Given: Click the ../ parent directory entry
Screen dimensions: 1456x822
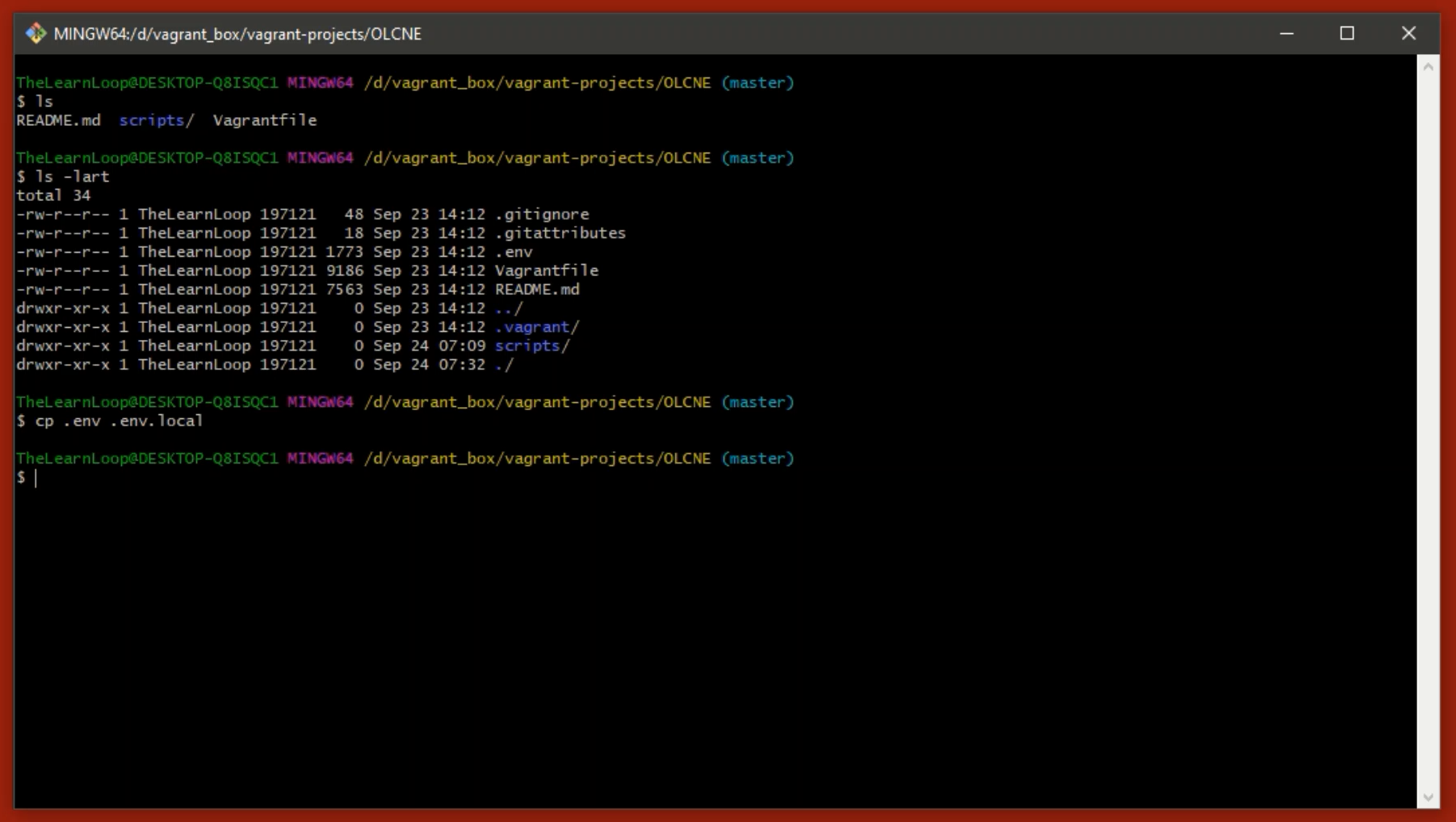Looking at the screenshot, I should [509, 308].
